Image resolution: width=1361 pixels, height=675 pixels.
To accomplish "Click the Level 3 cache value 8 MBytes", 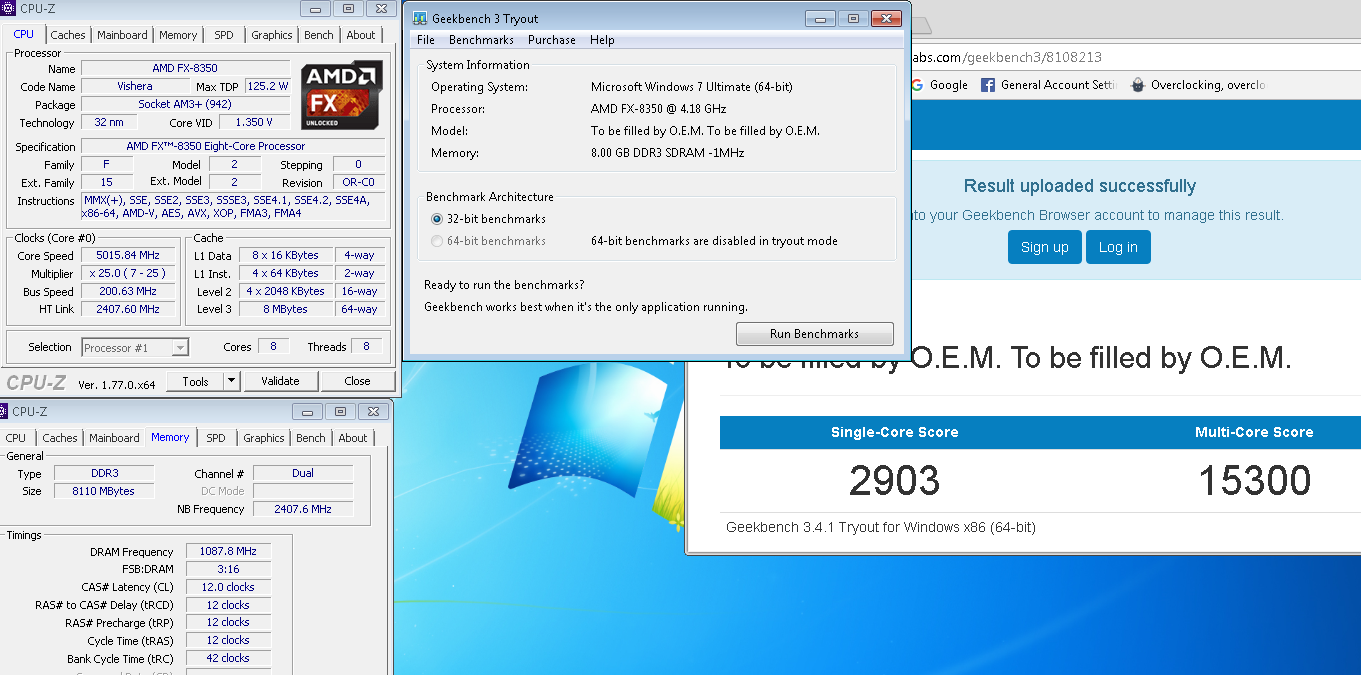I will 287,310.
